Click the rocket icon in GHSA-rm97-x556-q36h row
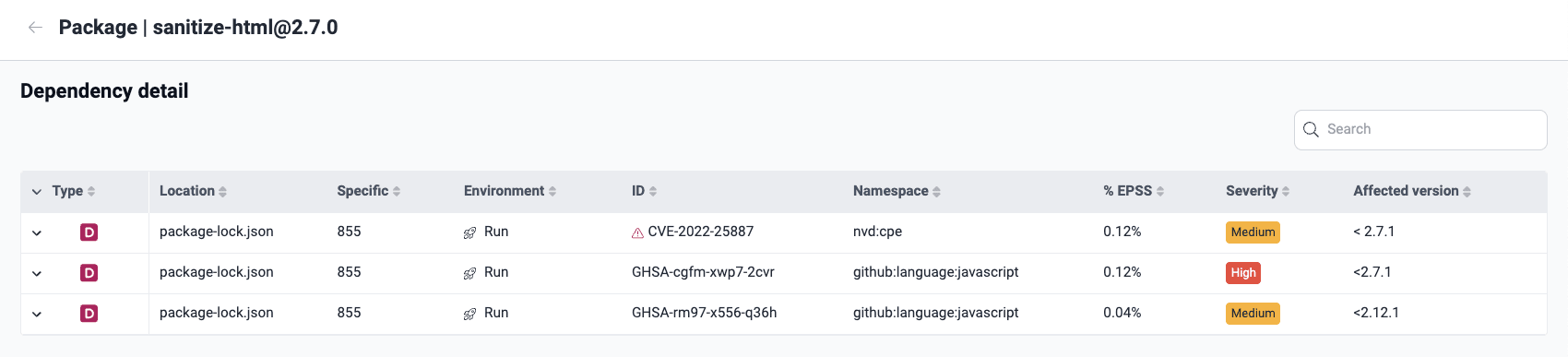This screenshot has height=357, width=1568. point(469,314)
